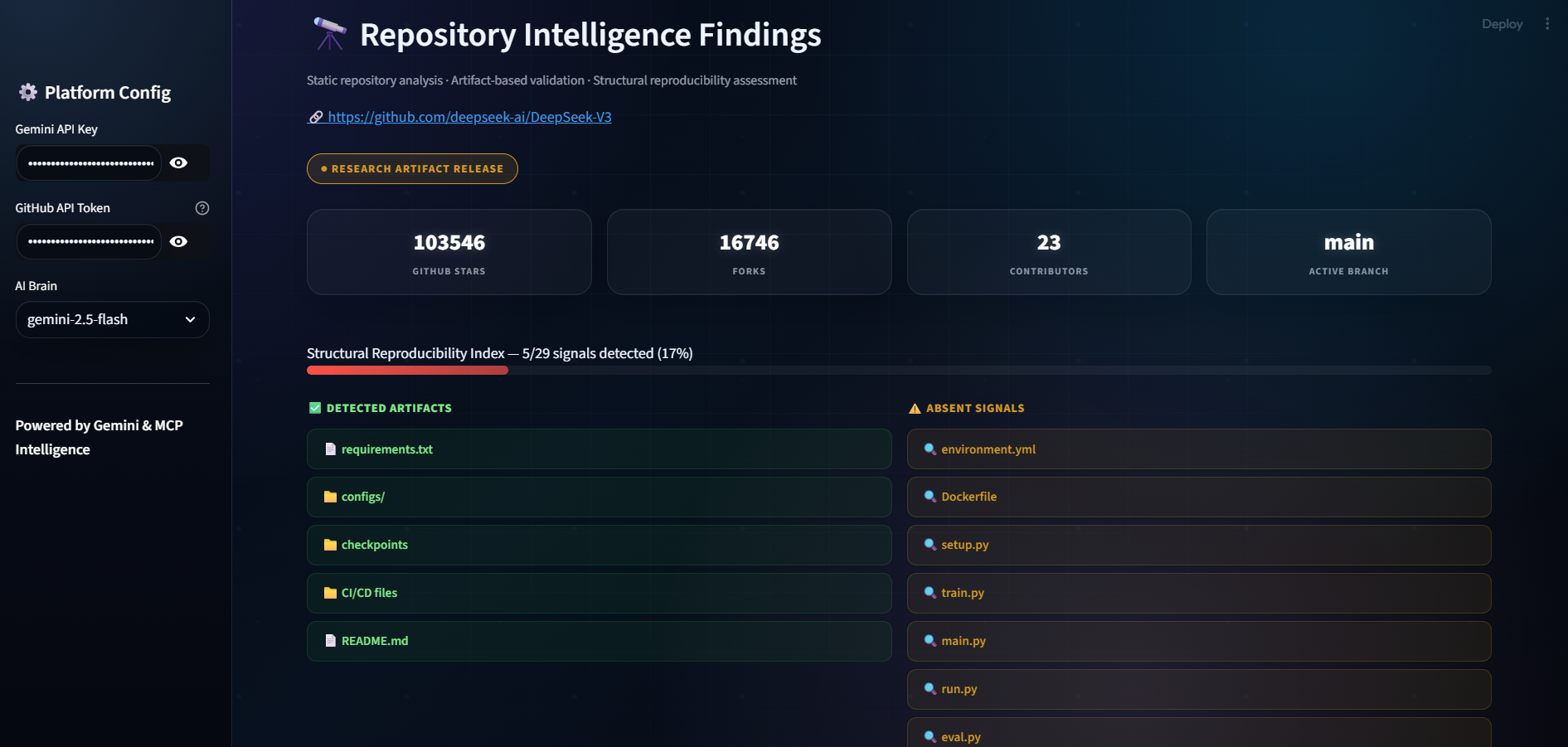The height and width of the screenshot is (747, 1568).
Task: Click the Dockerfile magnifier icon
Action: coord(930,497)
